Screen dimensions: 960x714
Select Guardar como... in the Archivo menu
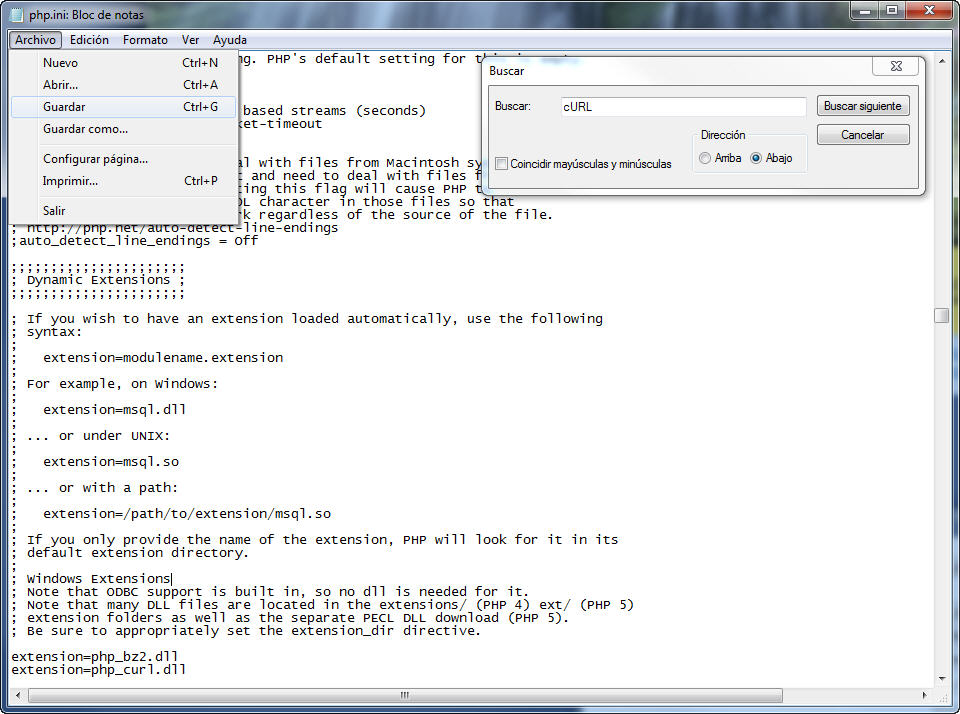point(85,129)
